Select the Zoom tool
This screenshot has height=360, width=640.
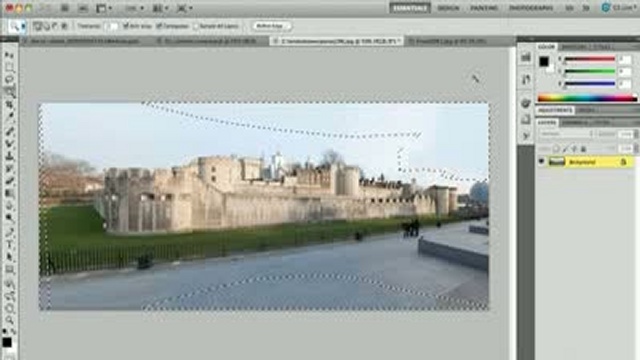9,320
